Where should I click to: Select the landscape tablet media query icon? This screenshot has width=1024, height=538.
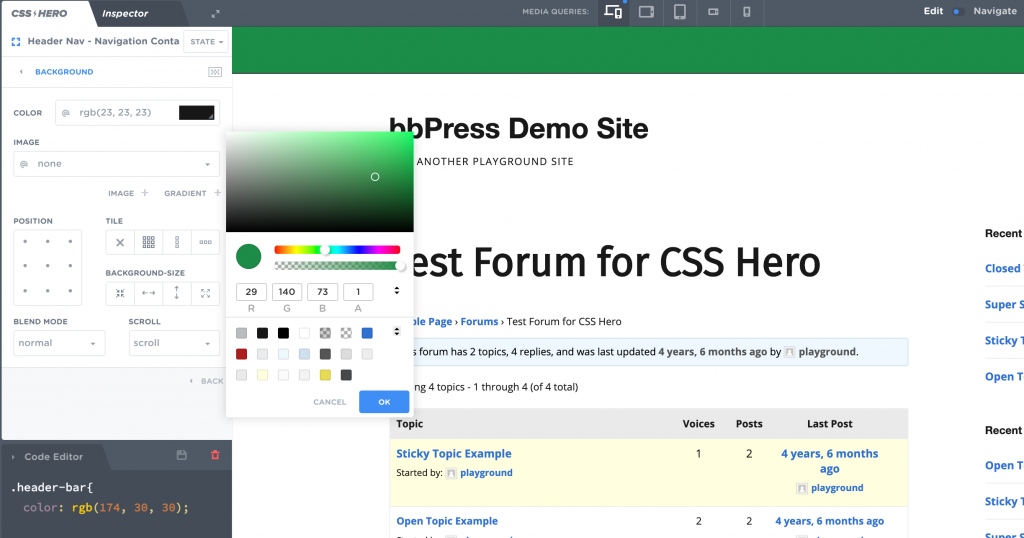[647, 12]
